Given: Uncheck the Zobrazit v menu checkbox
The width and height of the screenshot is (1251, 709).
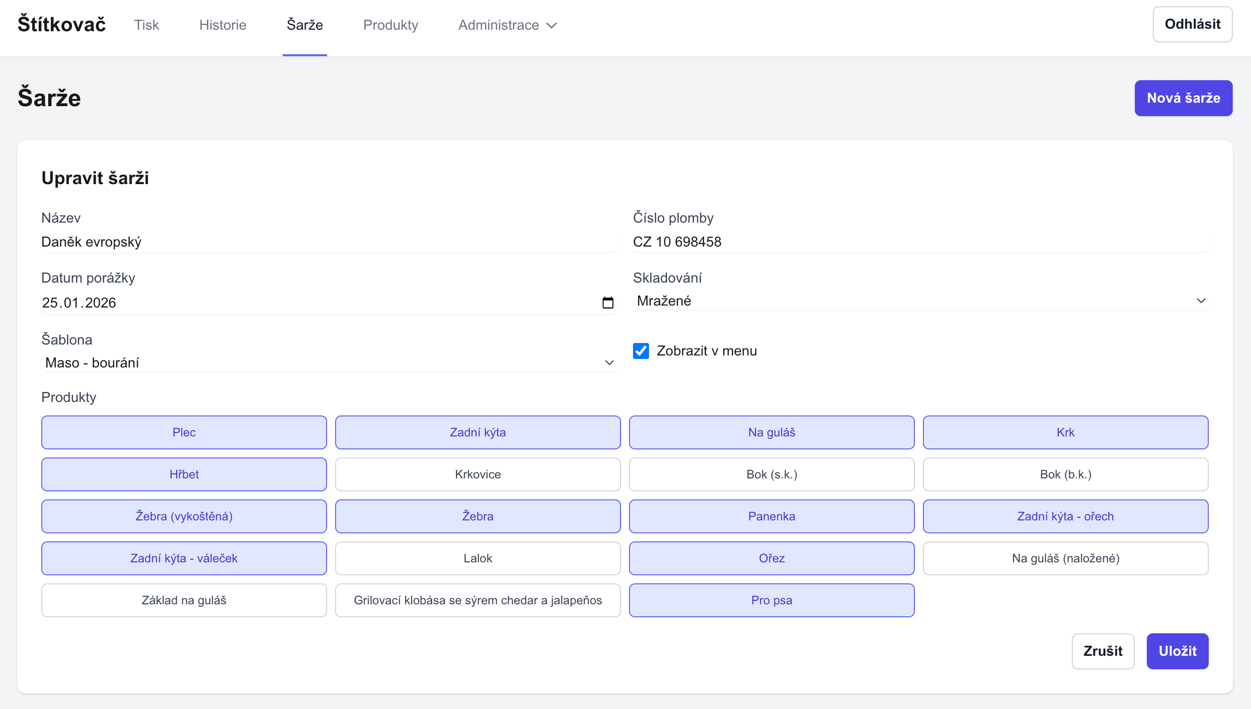Looking at the screenshot, I should pos(641,351).
